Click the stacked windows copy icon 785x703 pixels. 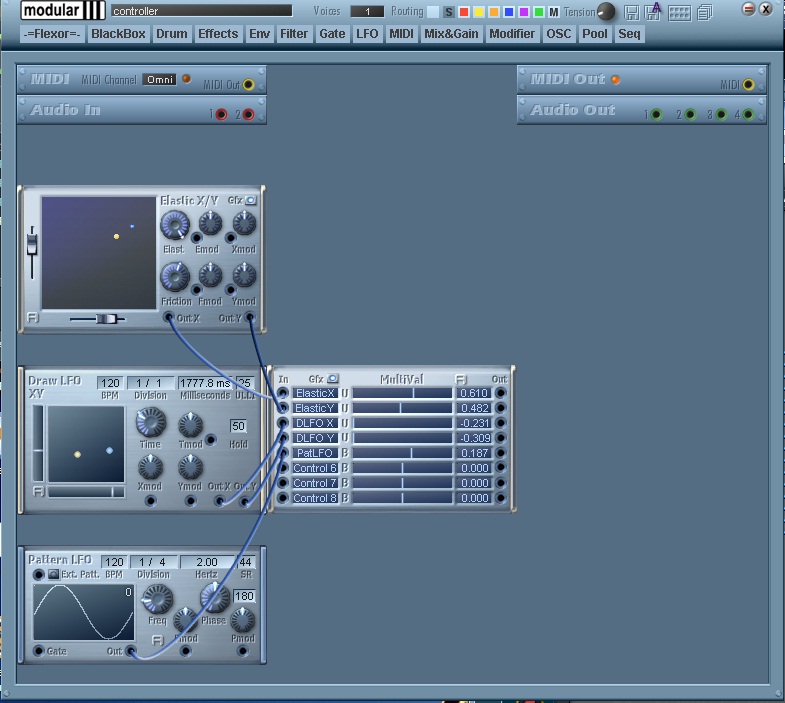(705, 12)
